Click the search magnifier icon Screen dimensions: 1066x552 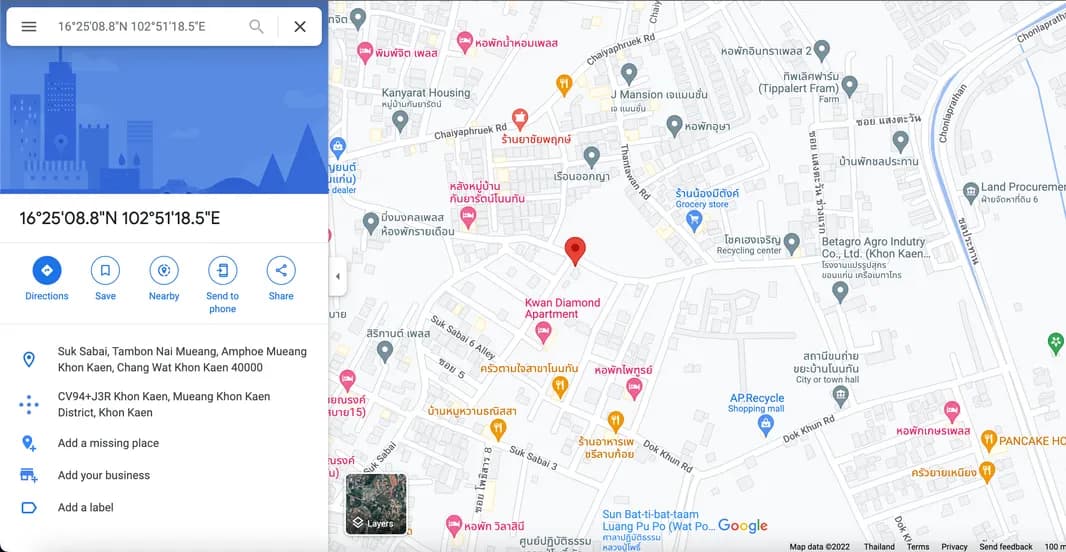256,27
